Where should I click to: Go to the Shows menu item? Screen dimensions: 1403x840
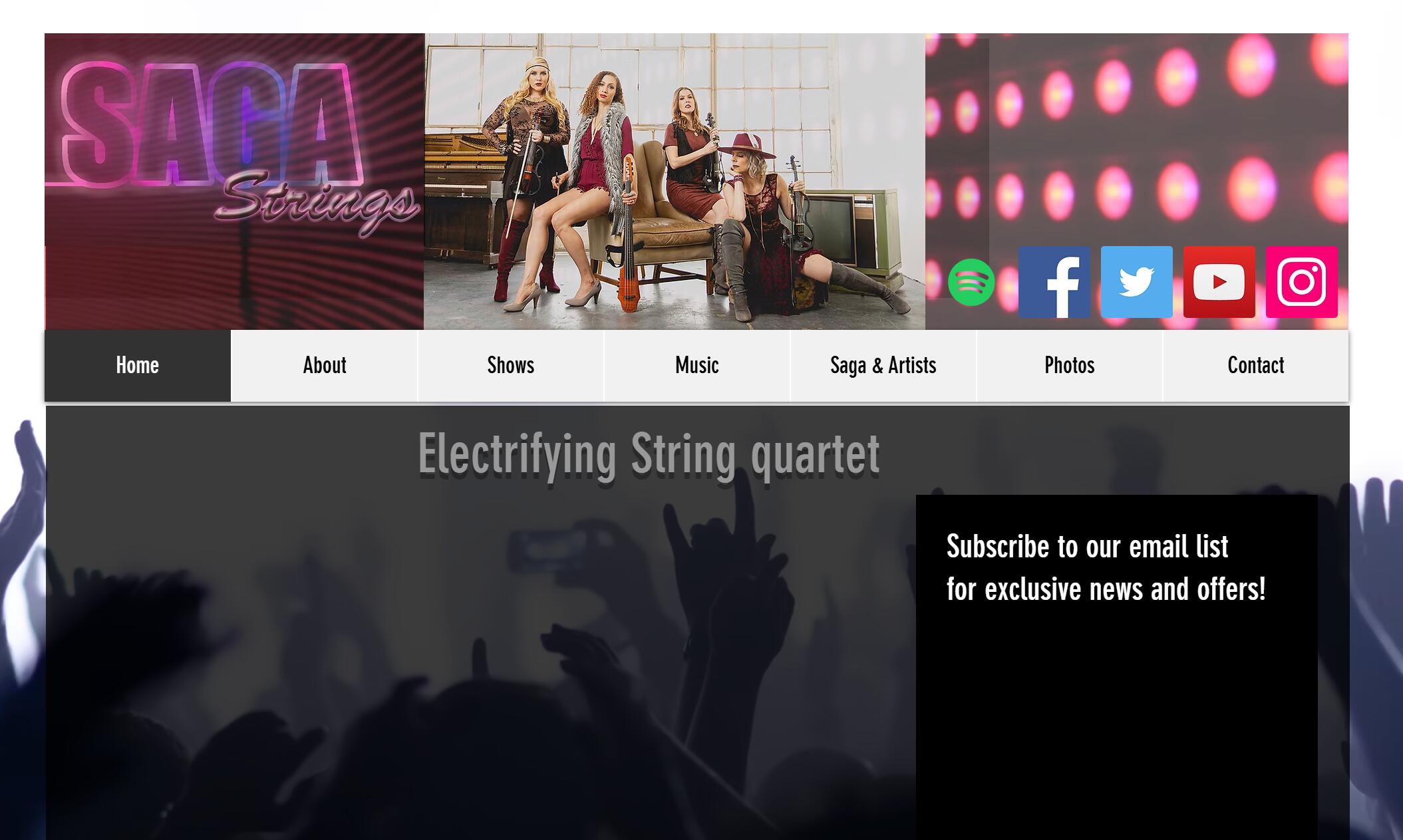[x=511, y=366]
